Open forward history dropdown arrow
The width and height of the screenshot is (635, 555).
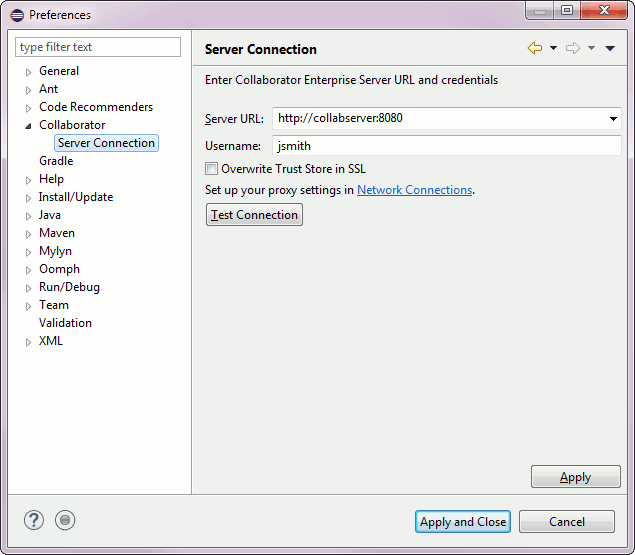click(591, 49)
